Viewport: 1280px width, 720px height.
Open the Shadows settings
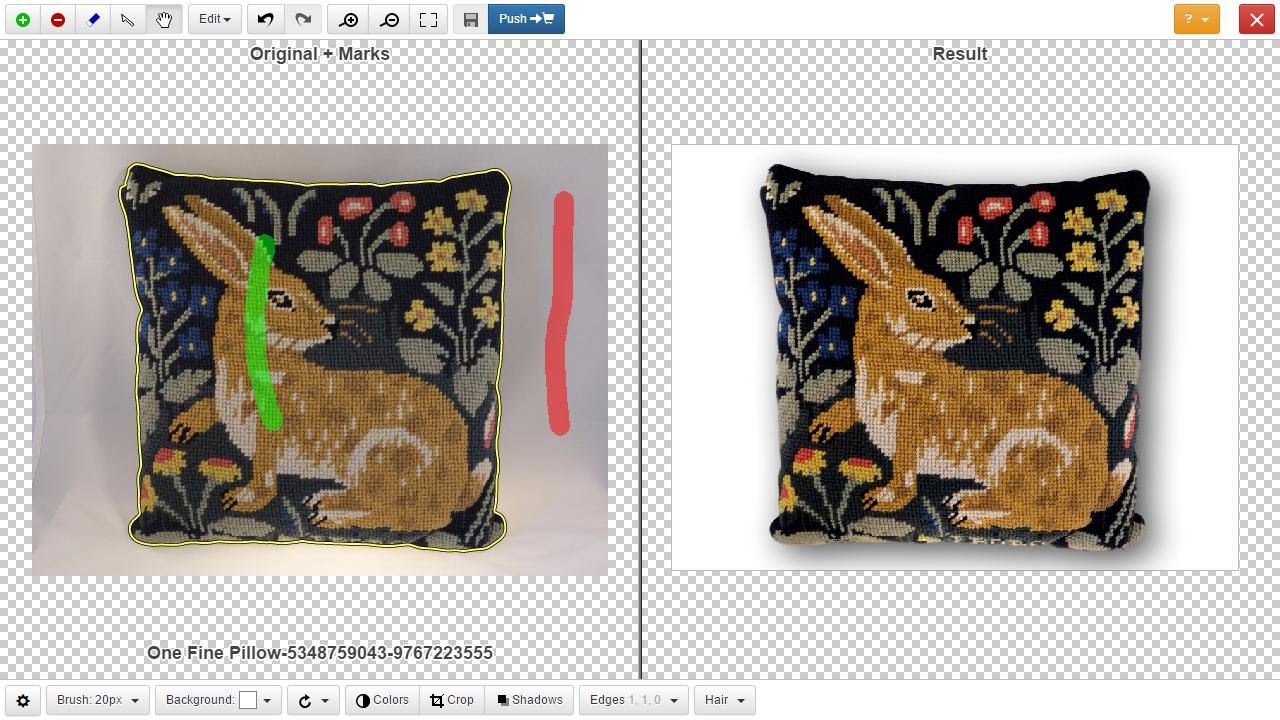click(x=530, y=700)
